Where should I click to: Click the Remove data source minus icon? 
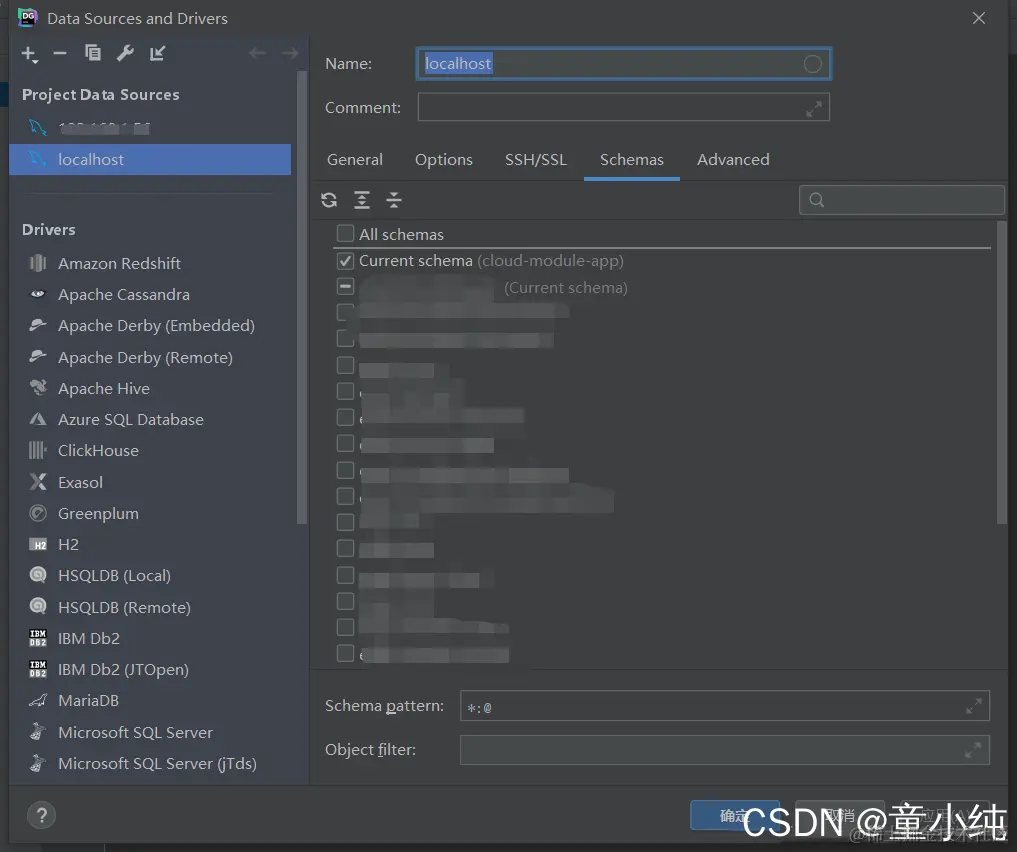coord(60,53)
